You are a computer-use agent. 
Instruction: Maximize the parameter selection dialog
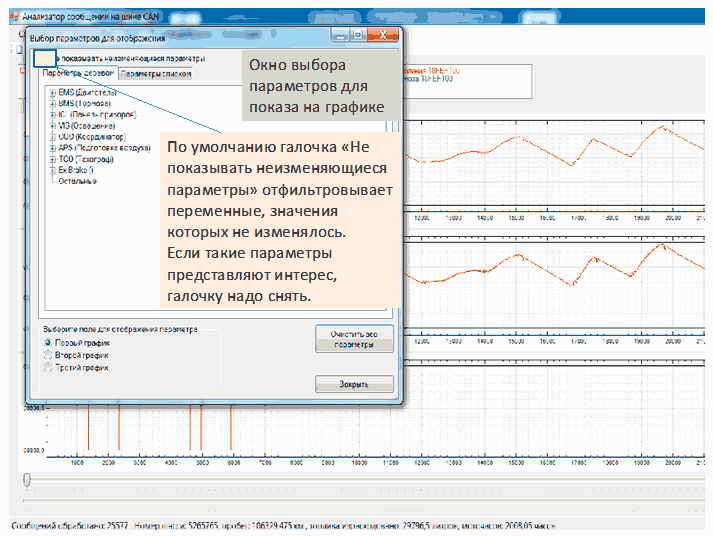pos(358,37)
